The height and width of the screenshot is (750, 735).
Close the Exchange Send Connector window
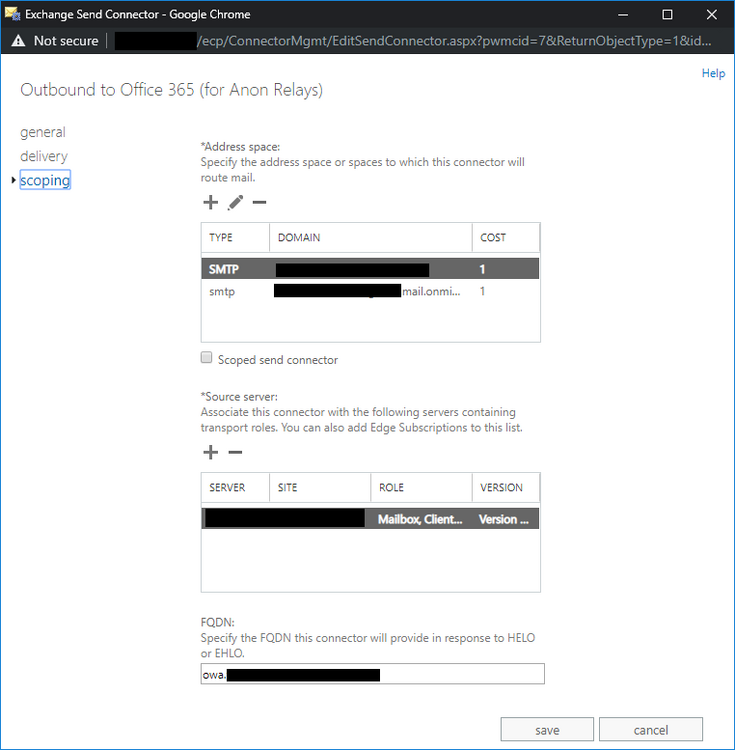(x=712, y=14)
